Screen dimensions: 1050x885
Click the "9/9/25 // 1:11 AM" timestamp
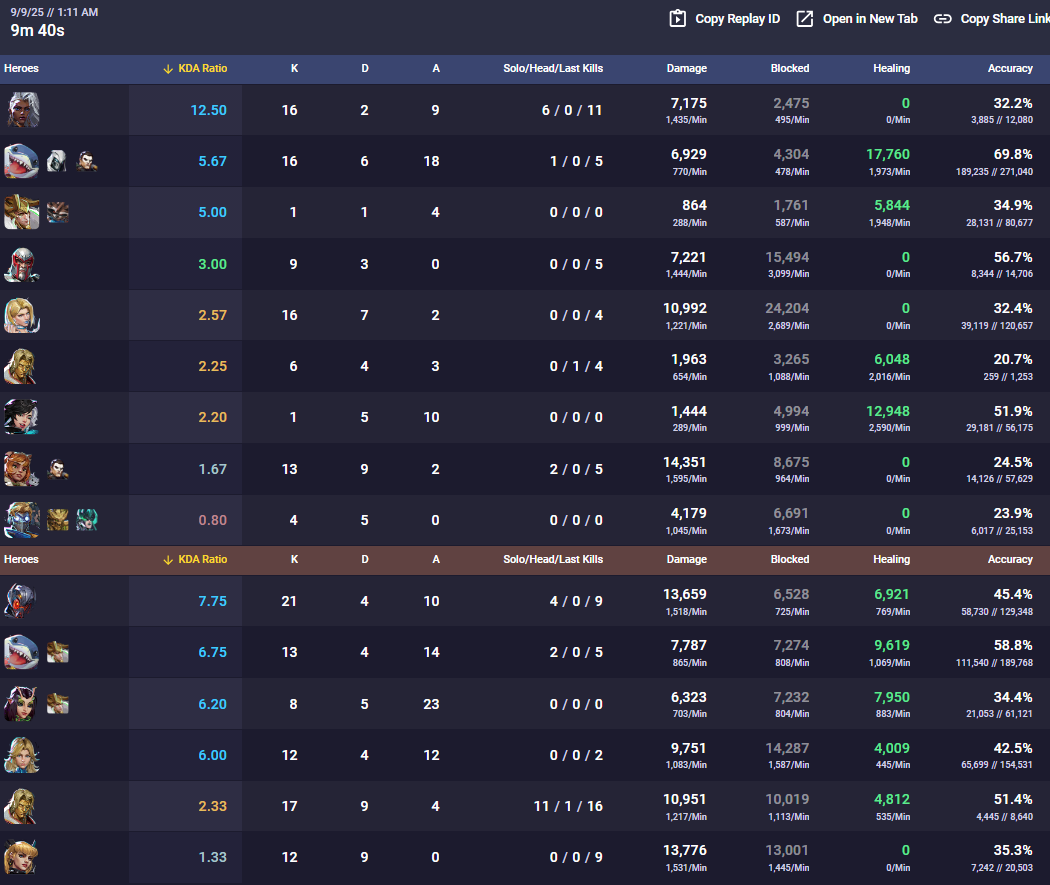(x=54, y=12)
